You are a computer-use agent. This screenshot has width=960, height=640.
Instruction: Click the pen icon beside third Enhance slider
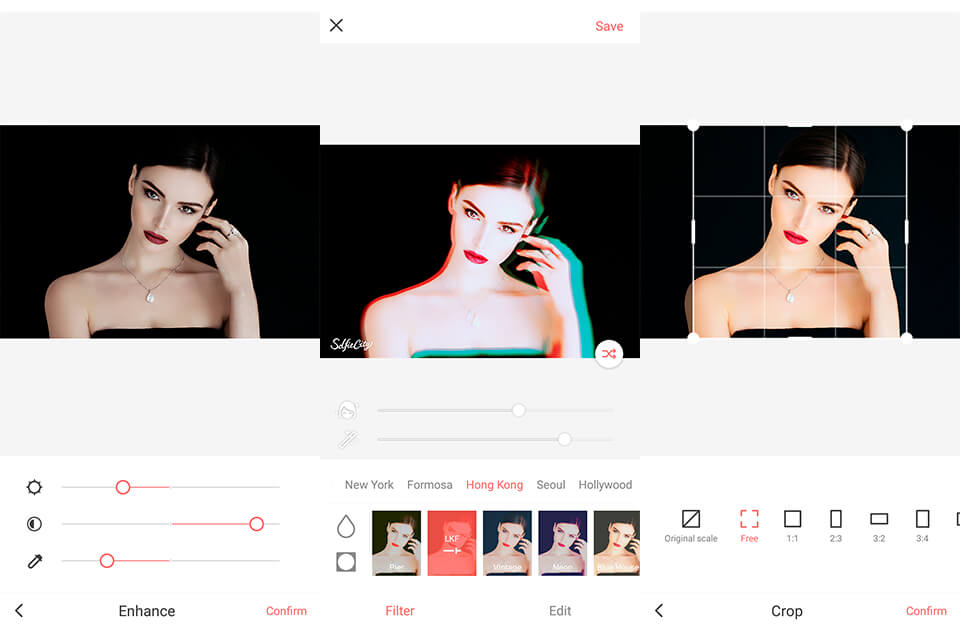[x=35, y=561]
